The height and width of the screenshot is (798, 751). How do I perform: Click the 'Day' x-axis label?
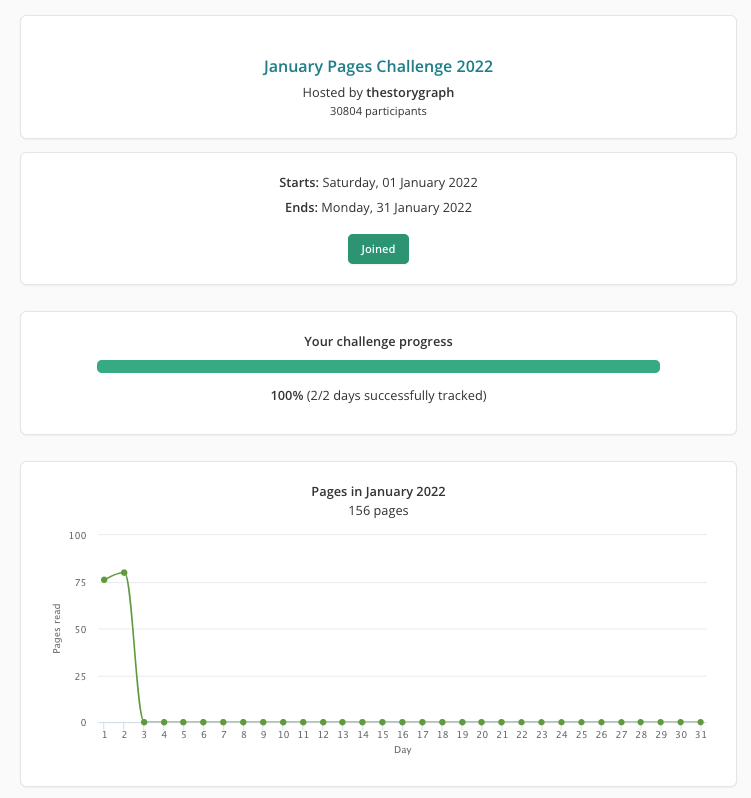click(402, 750)
